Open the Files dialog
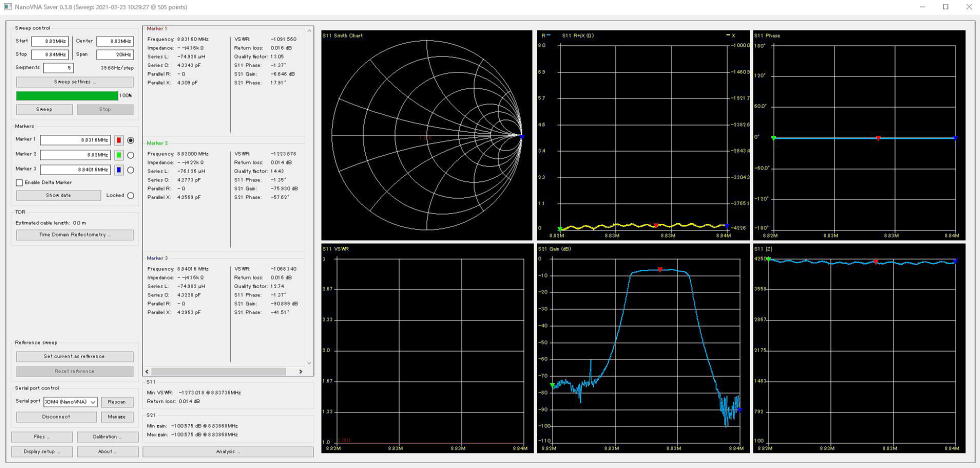This screenshot has height=468, width=980. [42, 437]
